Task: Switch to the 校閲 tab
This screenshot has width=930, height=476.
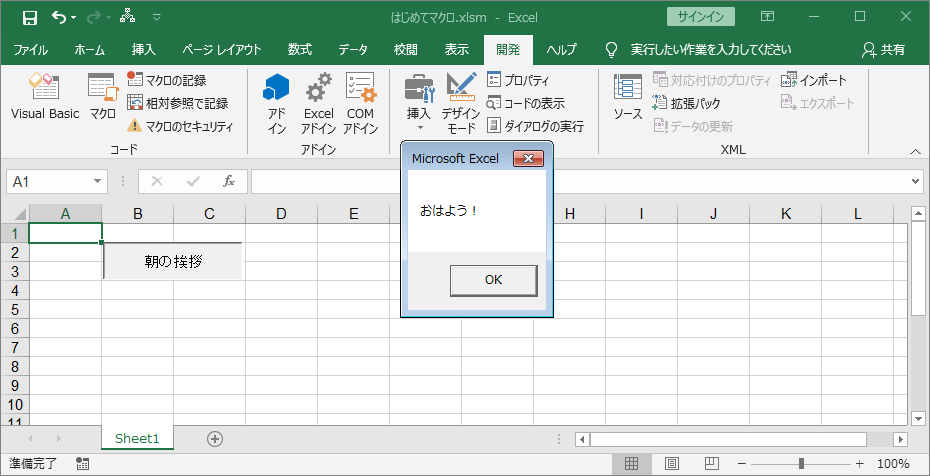Action: 406,50
